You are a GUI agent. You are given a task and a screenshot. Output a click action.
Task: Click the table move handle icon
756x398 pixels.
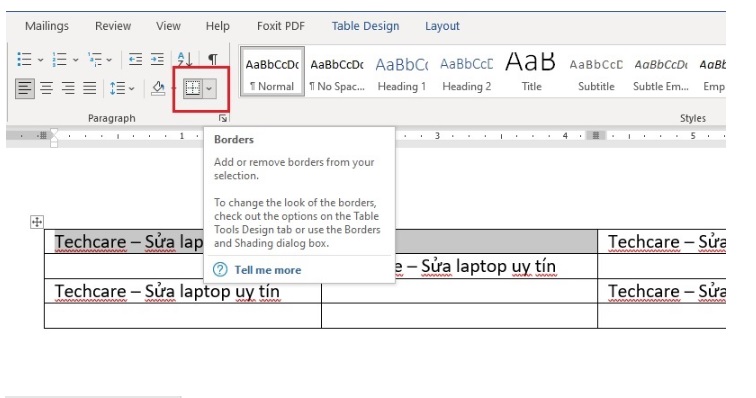coord(37,222)
